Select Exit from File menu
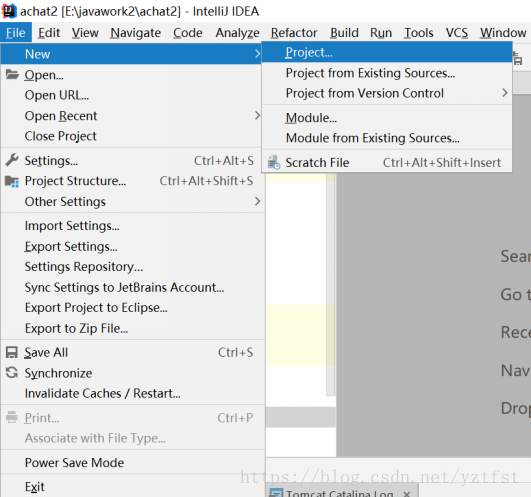Screen dimensions: 531x497 click(132, 487)
